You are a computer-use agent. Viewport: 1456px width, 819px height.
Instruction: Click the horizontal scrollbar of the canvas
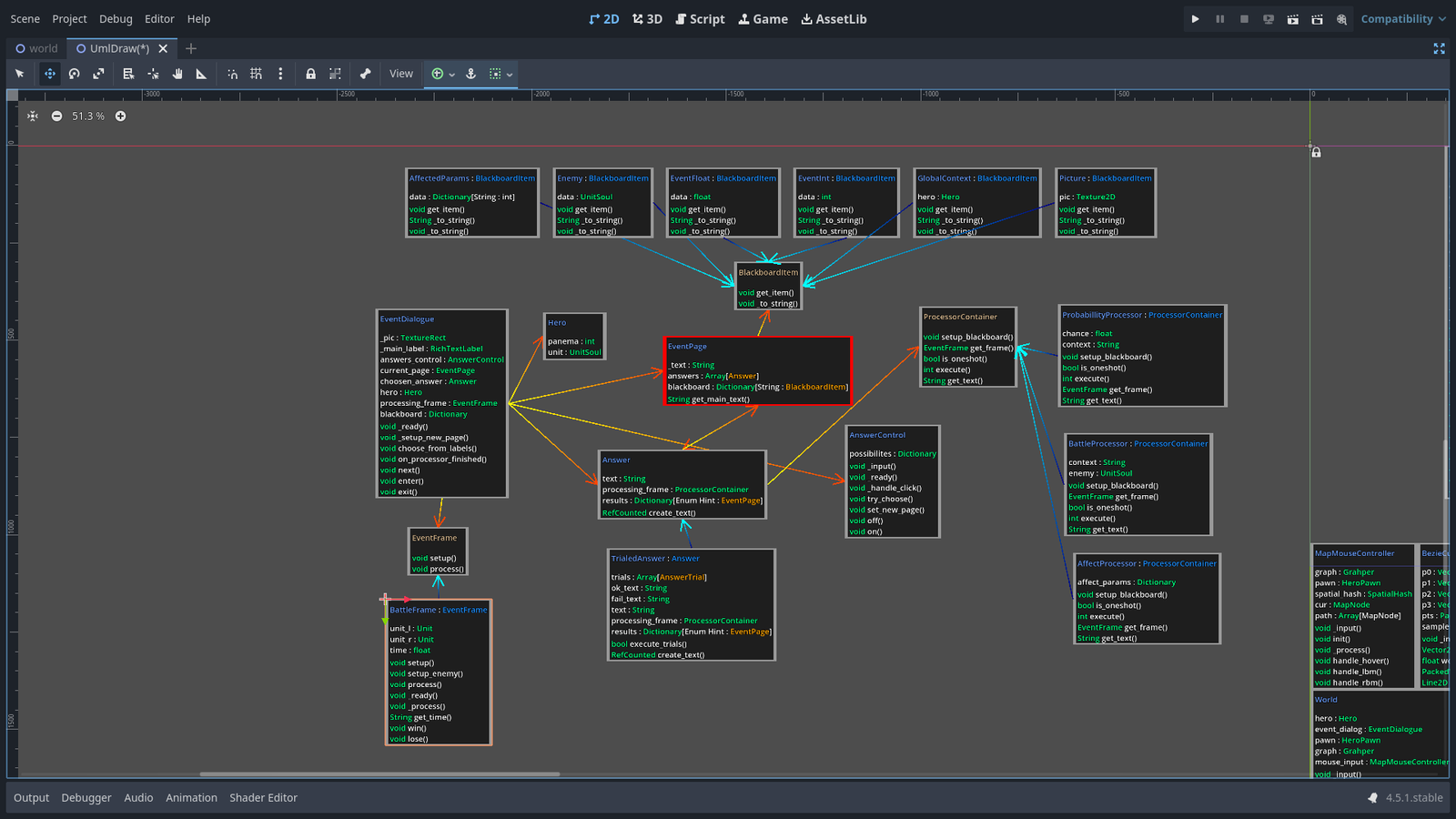(379, 774)
